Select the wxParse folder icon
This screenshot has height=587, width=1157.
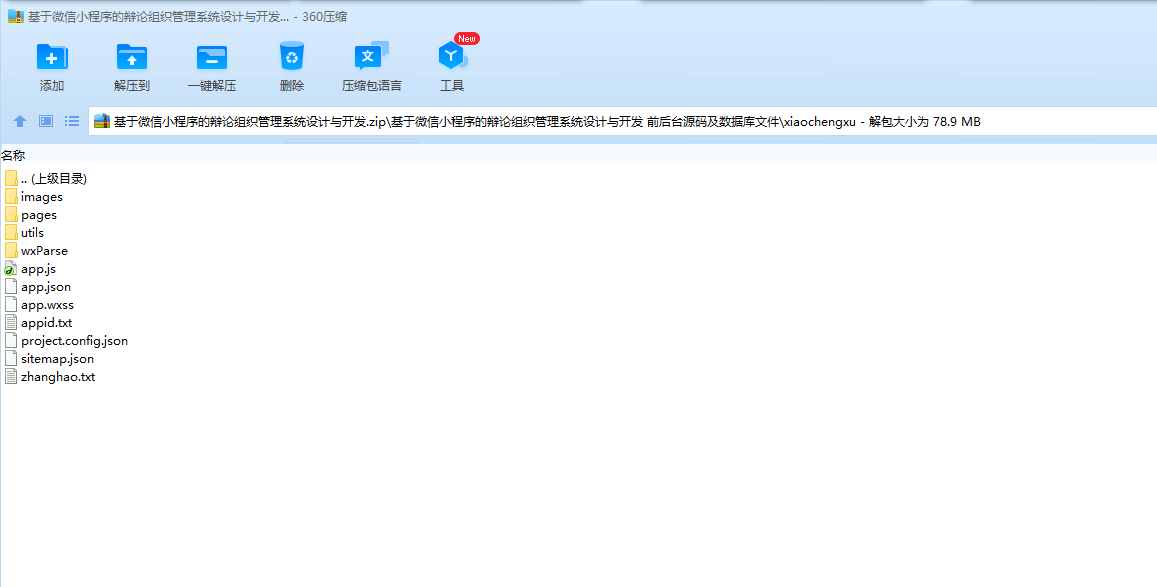point(10,251)
